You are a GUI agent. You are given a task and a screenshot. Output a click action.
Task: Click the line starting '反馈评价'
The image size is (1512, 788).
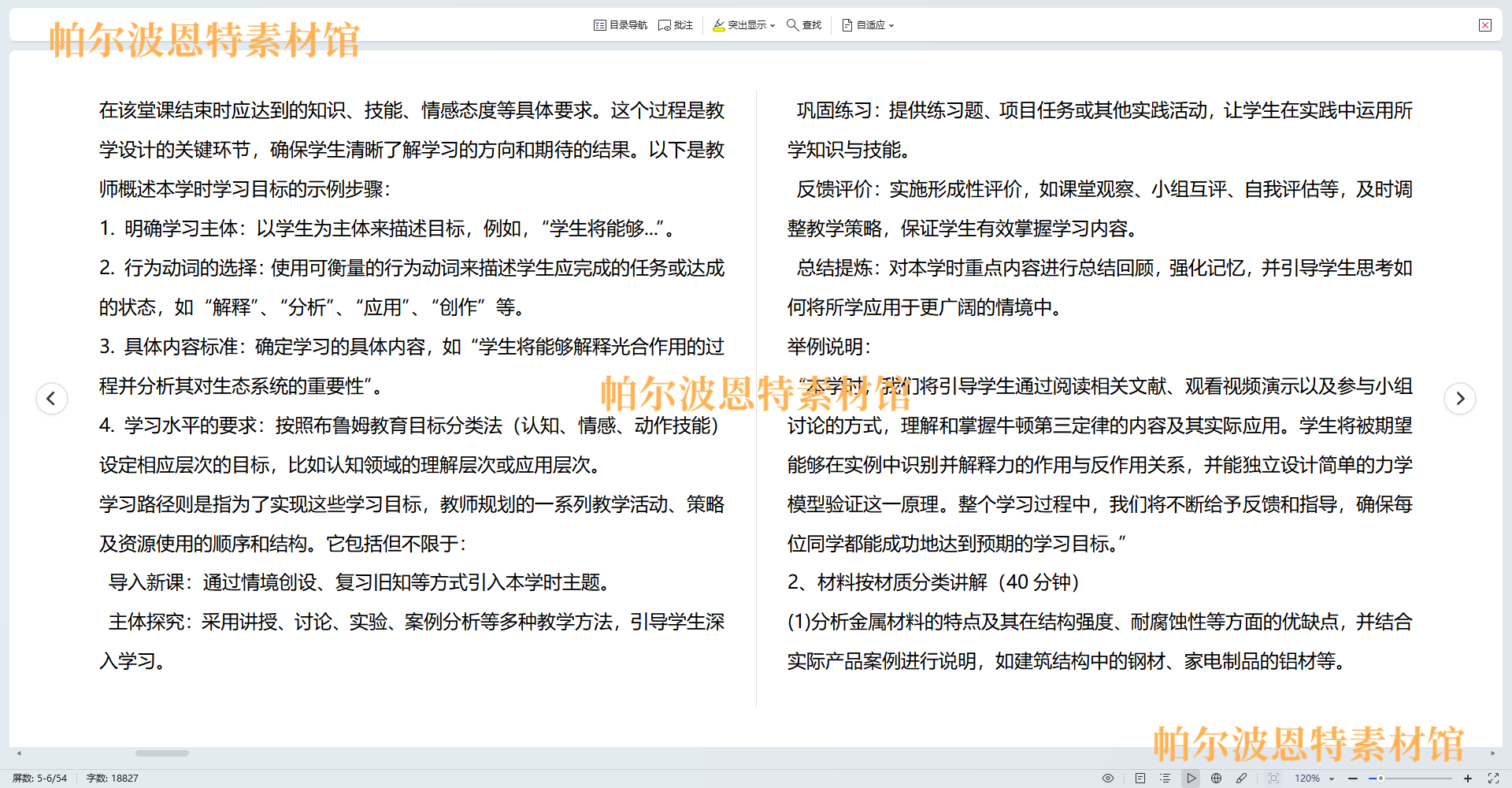(x=1105, y=189)
